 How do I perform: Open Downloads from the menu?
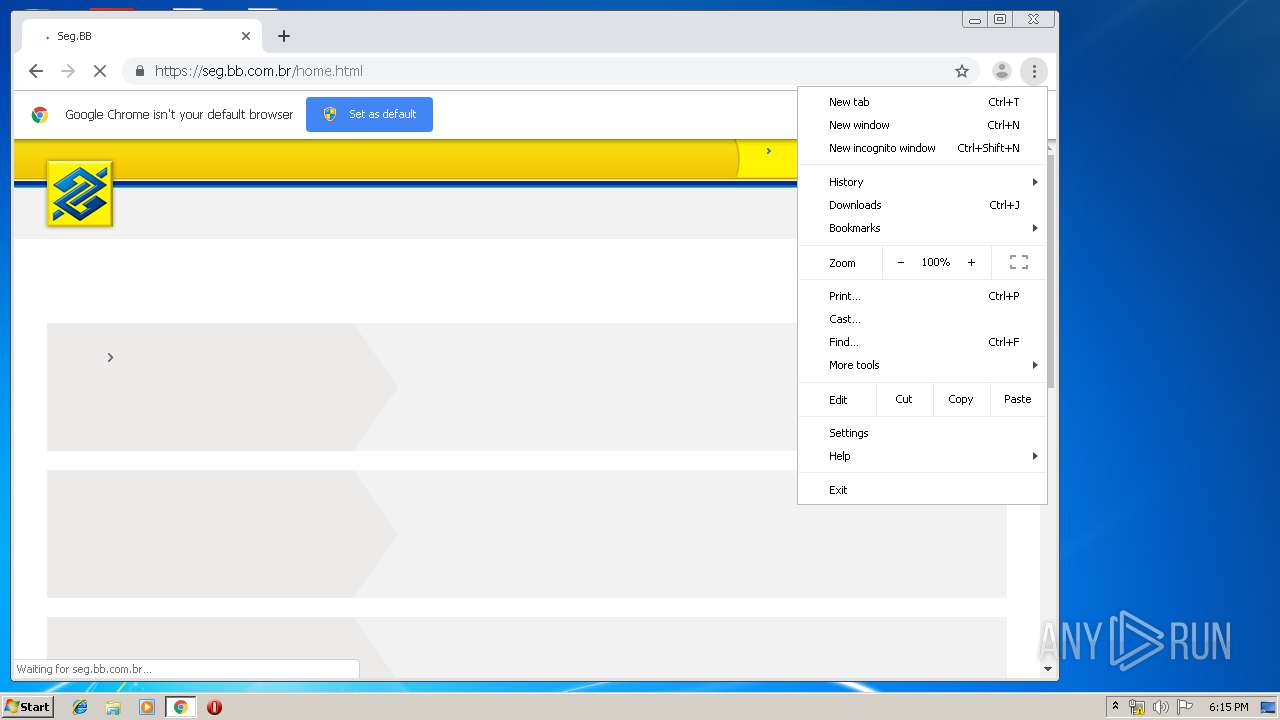point(922,205)
